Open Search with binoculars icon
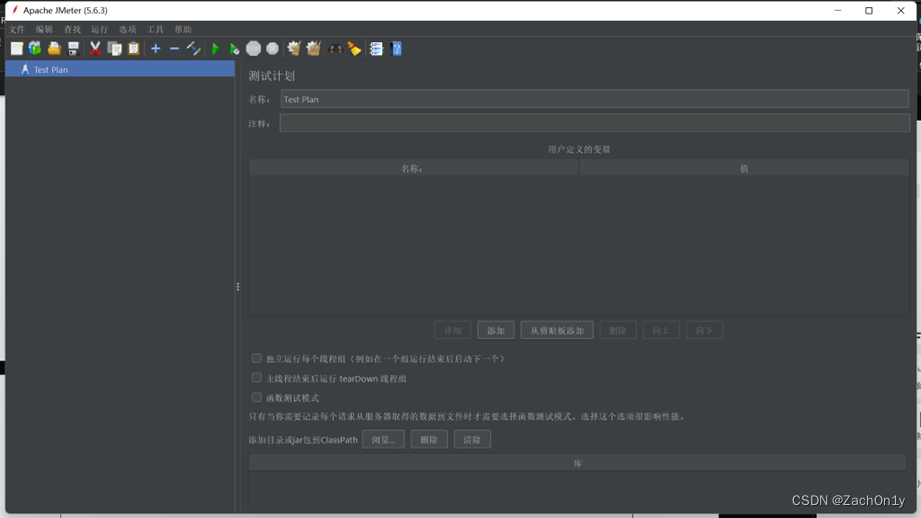921x518 pixels. click(335, 49)
